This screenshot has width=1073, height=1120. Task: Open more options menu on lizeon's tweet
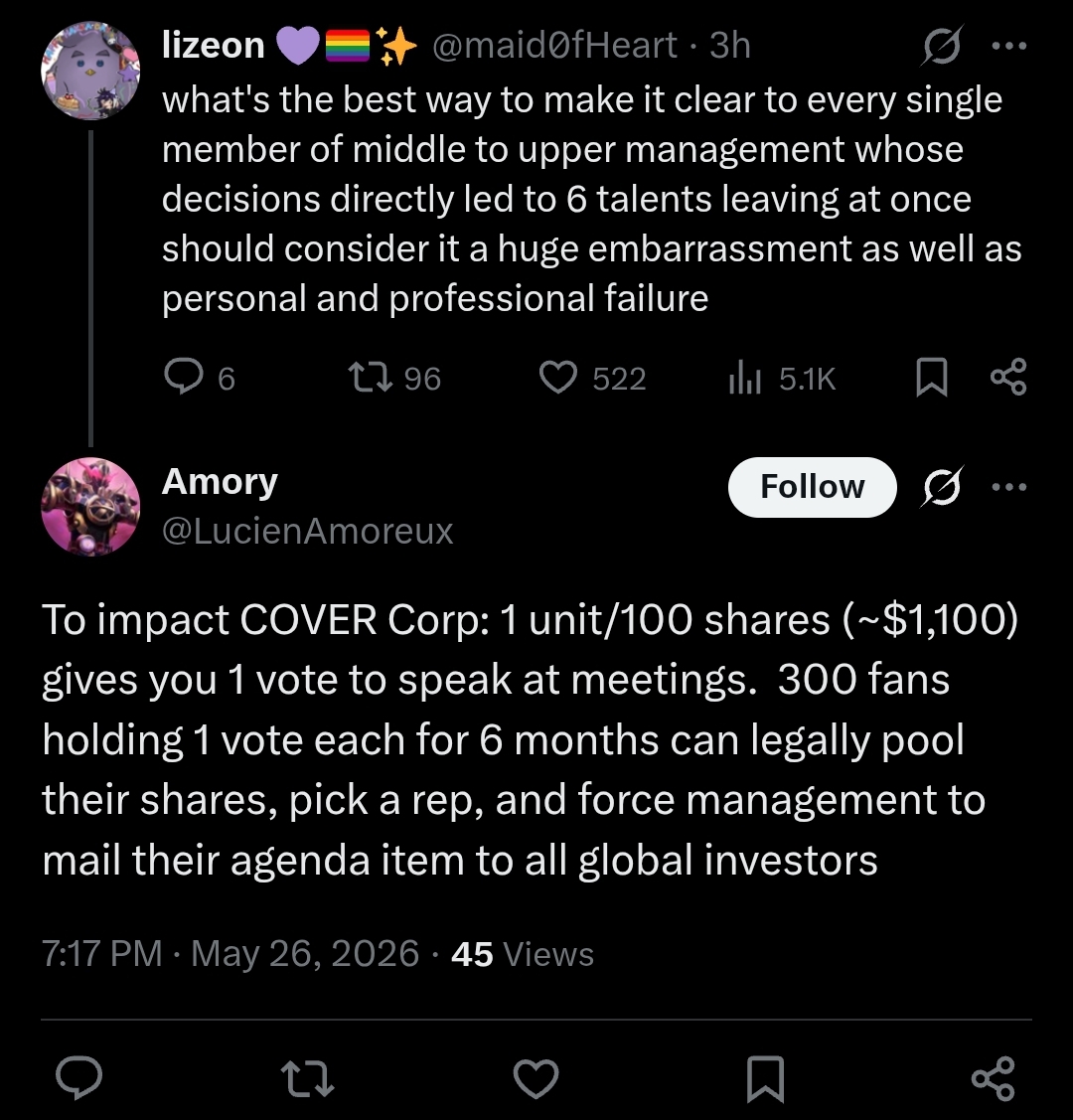pyautogui.click(x=1009, y=46)
